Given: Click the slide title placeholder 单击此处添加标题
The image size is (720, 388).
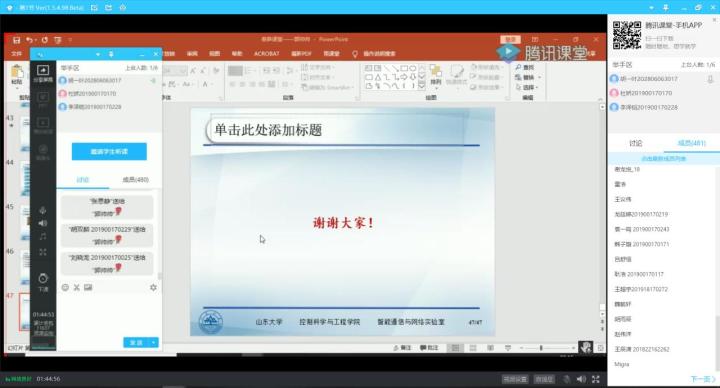Looking at the screenshot, I should pyautogui.click(x=268, y=130).
